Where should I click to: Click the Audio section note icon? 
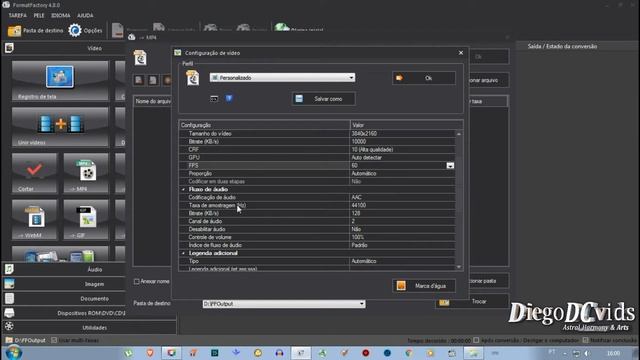(x=9, y=269)
